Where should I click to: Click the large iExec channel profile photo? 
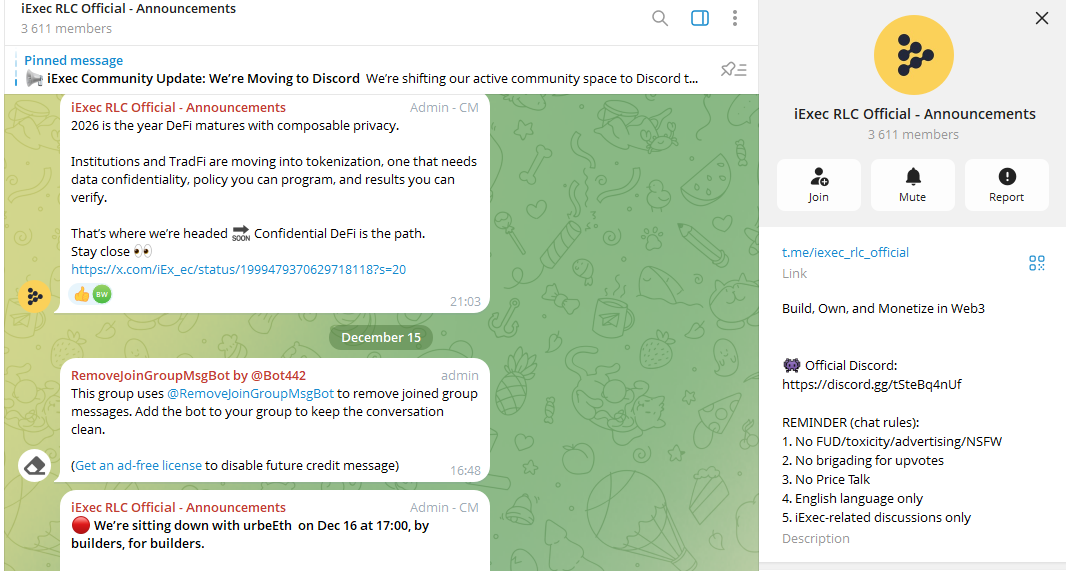coord(913,55)
